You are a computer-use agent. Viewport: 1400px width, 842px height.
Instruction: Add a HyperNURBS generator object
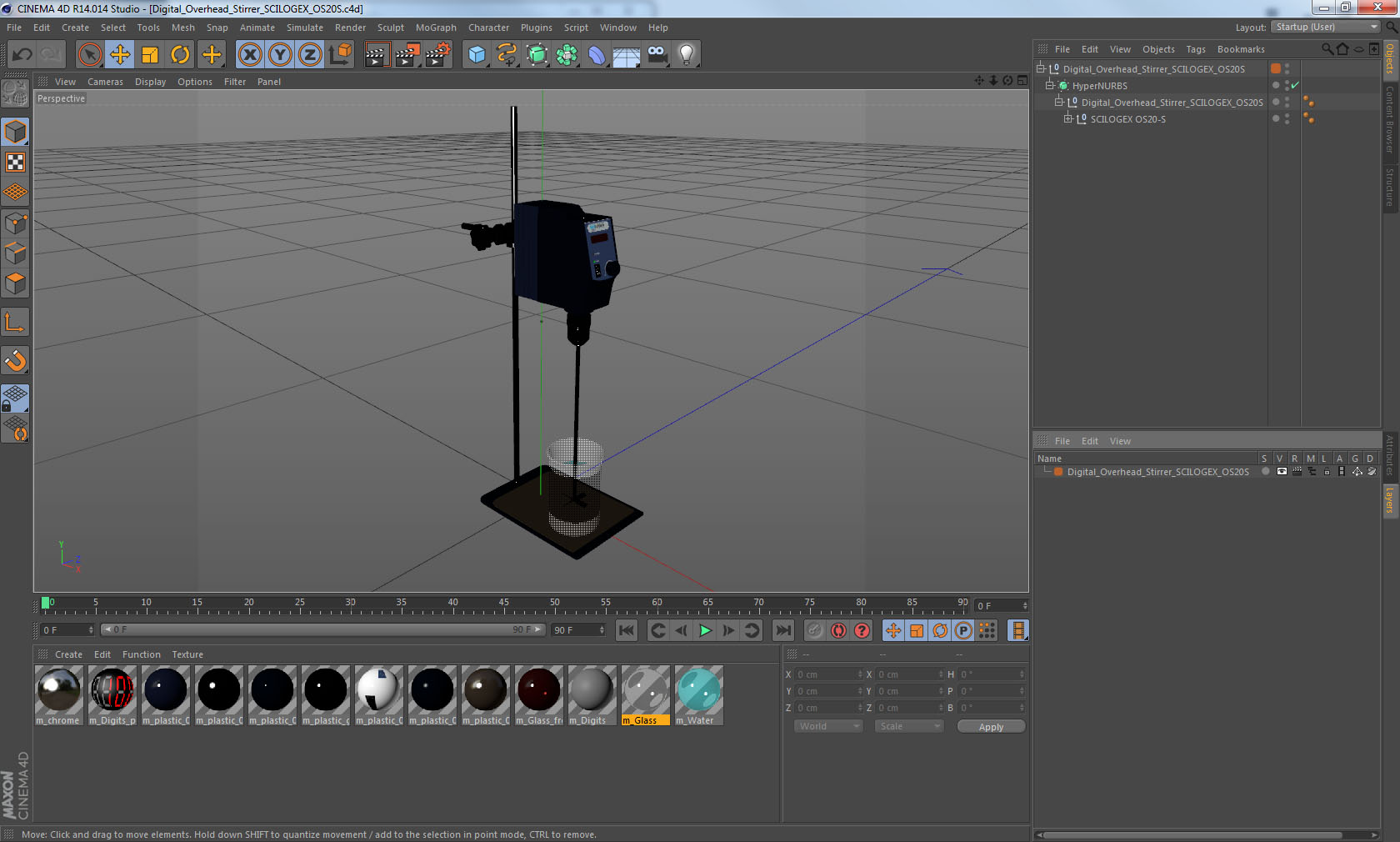tap(537, 55)
